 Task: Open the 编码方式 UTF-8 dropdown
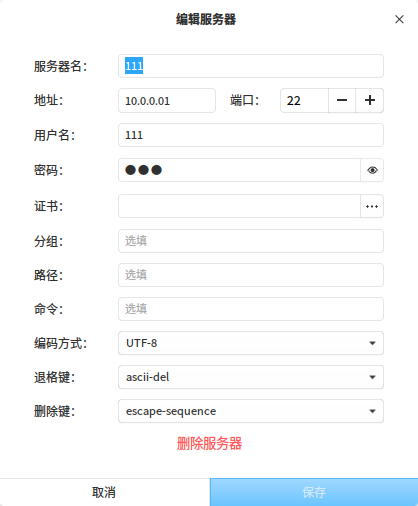click(x=251, y=343)
